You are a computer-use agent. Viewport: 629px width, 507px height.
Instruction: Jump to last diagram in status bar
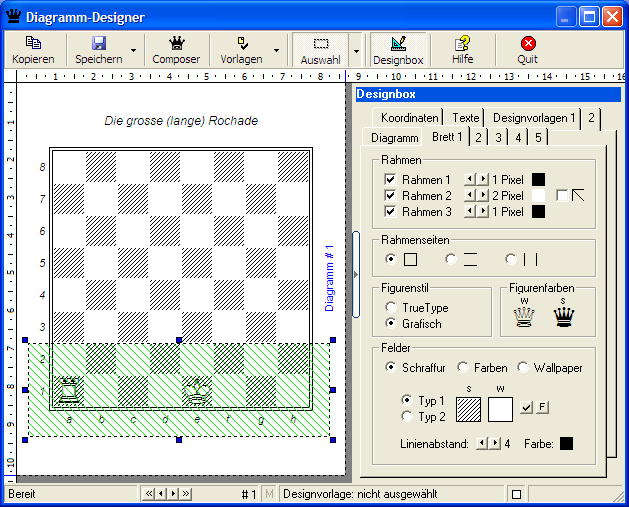pyautogui.click(x=186, y=494)
